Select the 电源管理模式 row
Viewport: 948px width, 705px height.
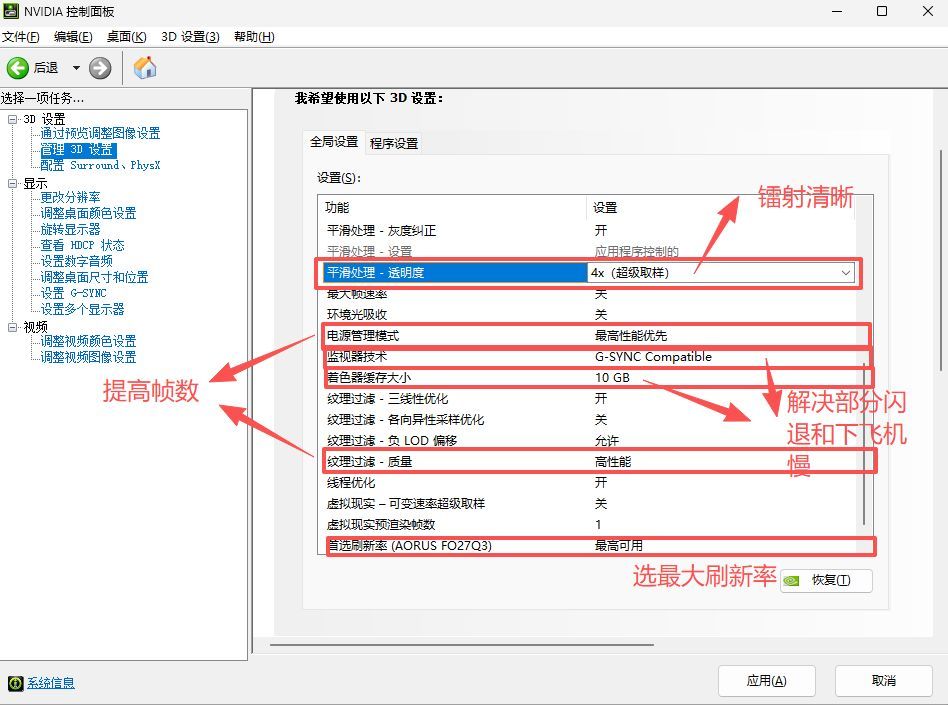[591, 336]
